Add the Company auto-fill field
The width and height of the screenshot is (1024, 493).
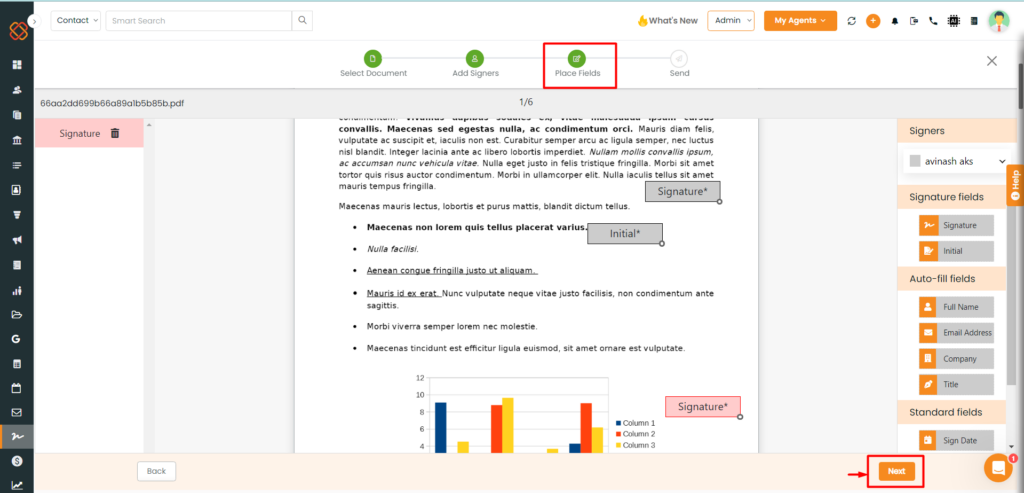point(956,358)
